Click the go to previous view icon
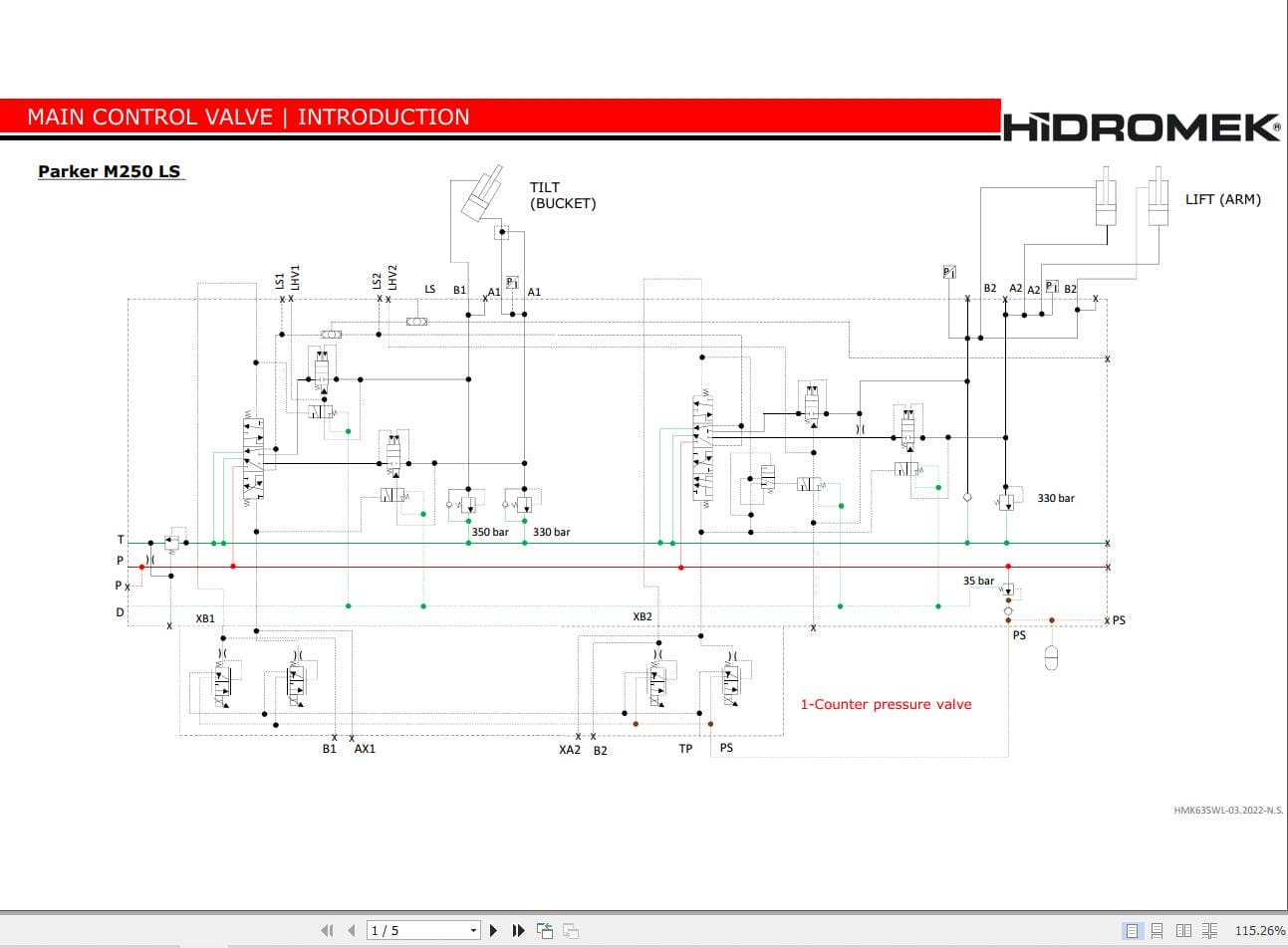Image resolution: width=1288 pixels, height=948 pixels. 545,930
